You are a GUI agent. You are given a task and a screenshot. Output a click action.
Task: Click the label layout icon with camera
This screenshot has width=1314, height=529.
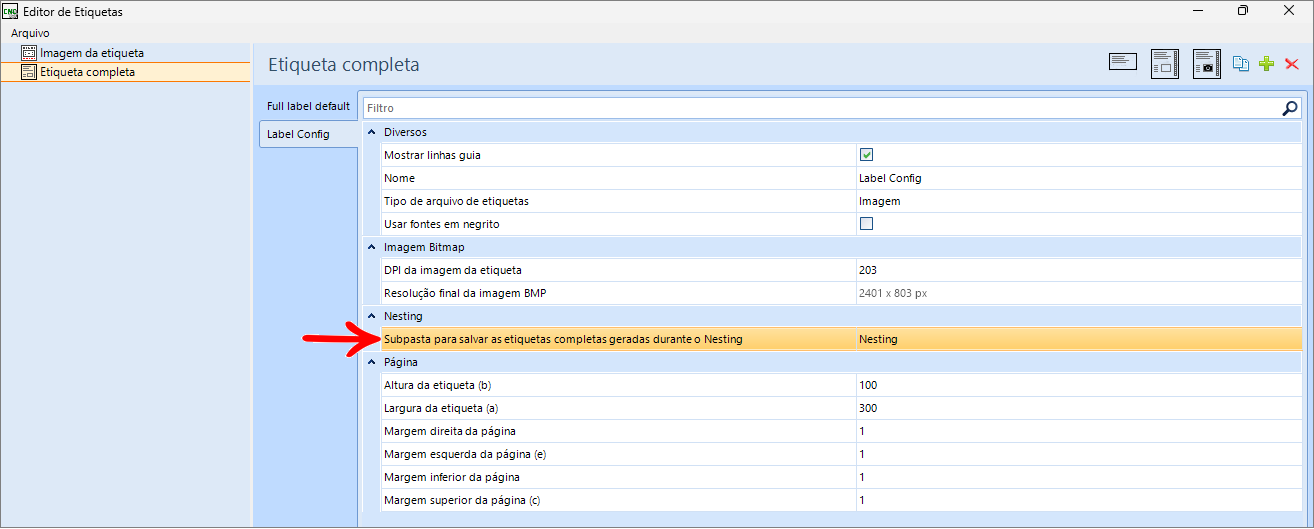[x=1207, y=64]
